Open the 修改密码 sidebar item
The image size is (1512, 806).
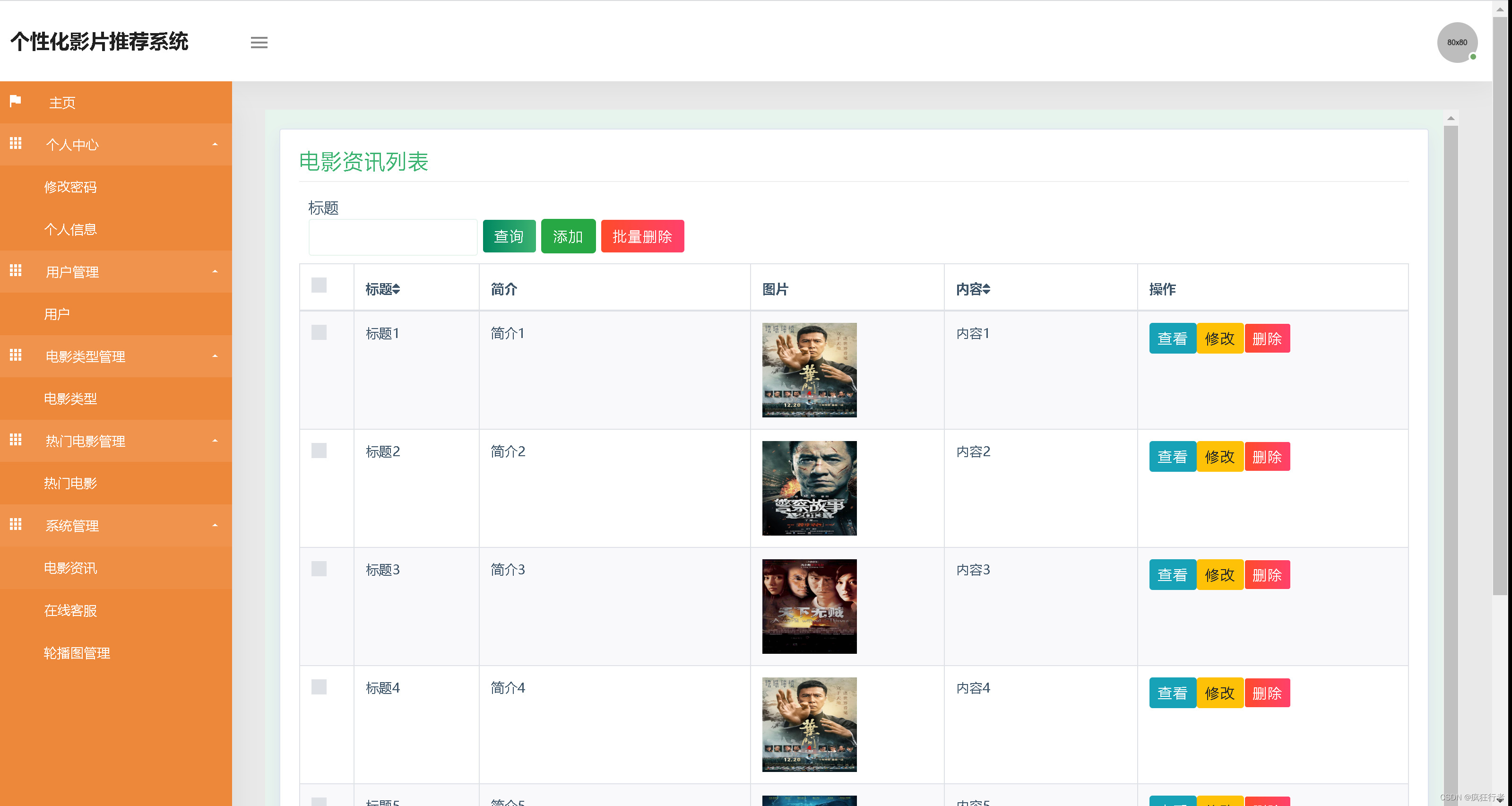[x=70, y=187]
